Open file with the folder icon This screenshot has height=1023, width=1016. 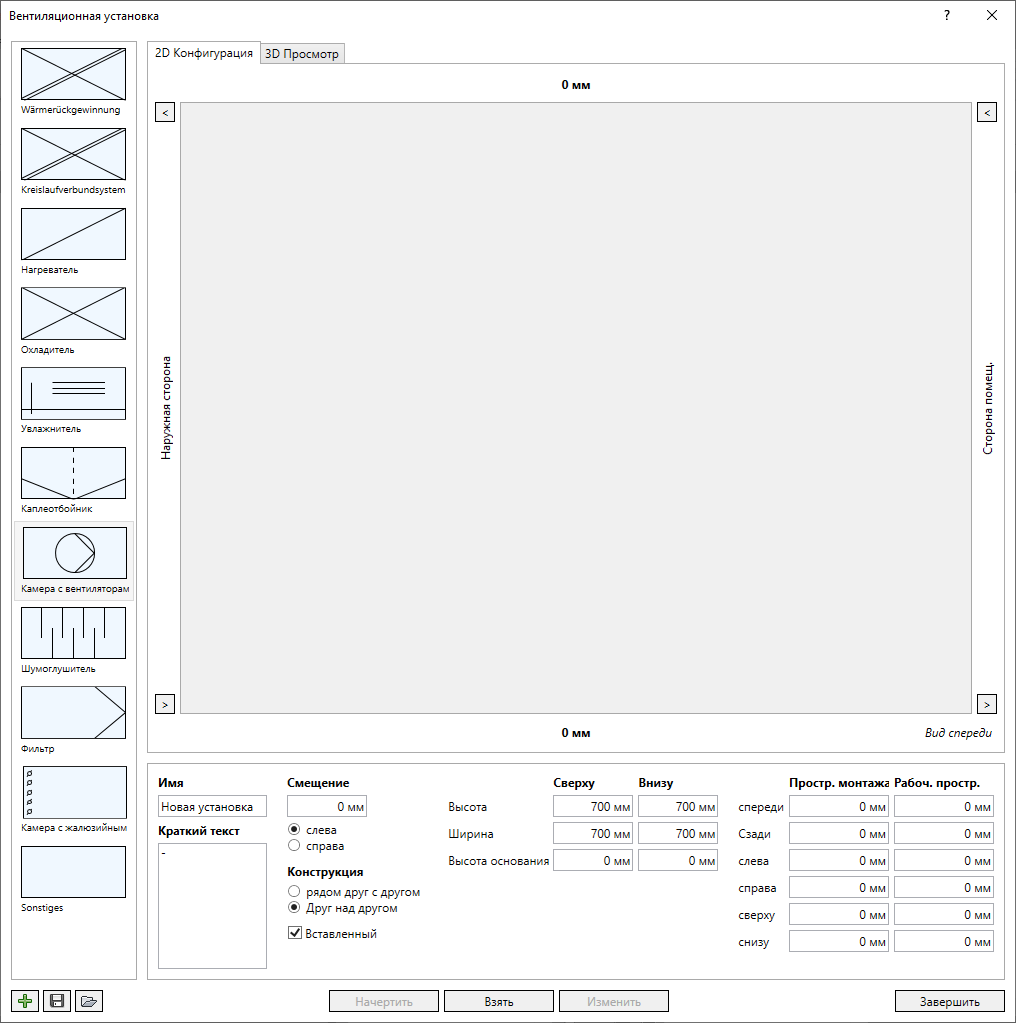(x=89, y=1001)
